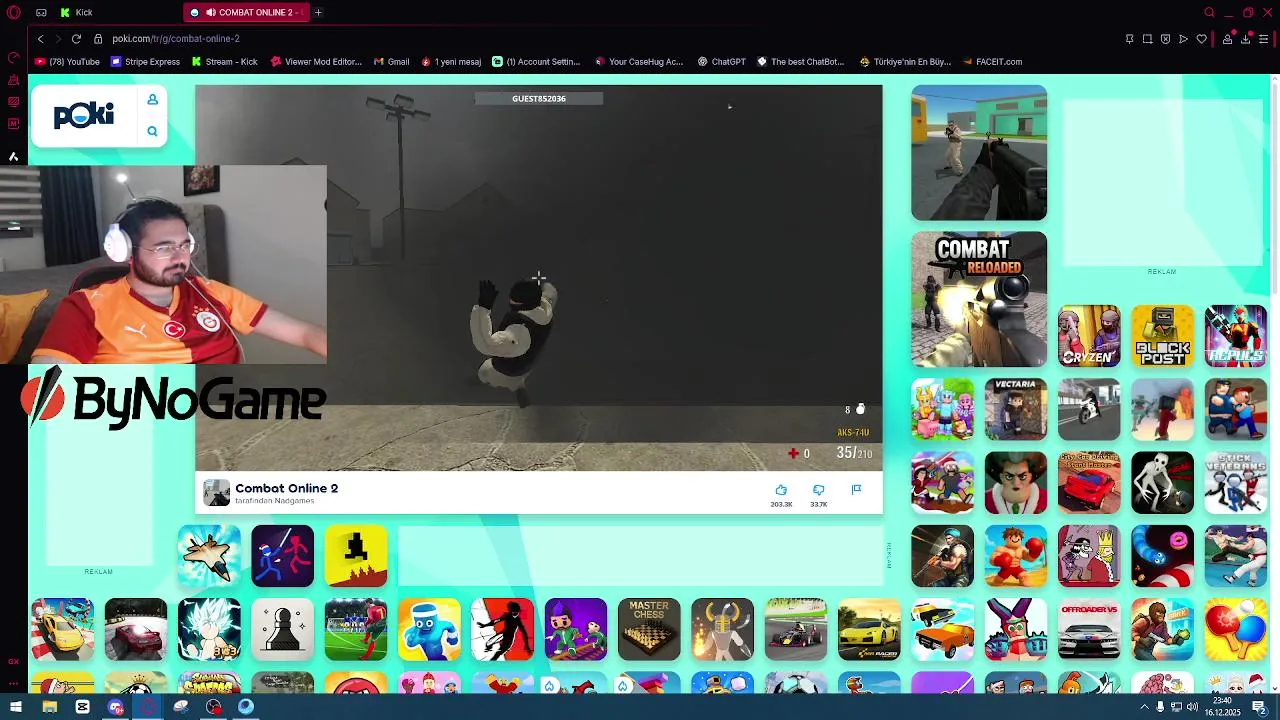This screenshot has width=1280, height=720.
Task: Click the GUEST852036 player name label
Action: [539, 98]
